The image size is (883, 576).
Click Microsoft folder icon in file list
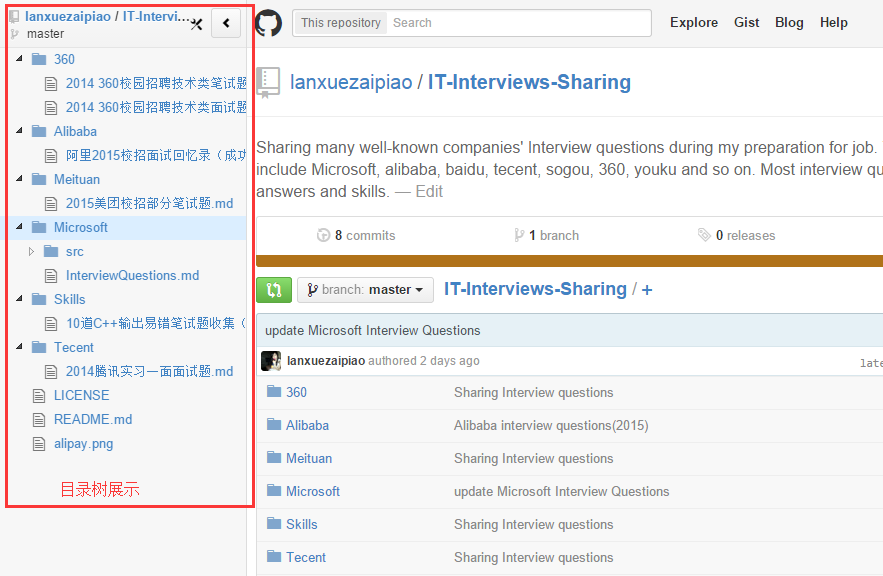pos(274,490)
